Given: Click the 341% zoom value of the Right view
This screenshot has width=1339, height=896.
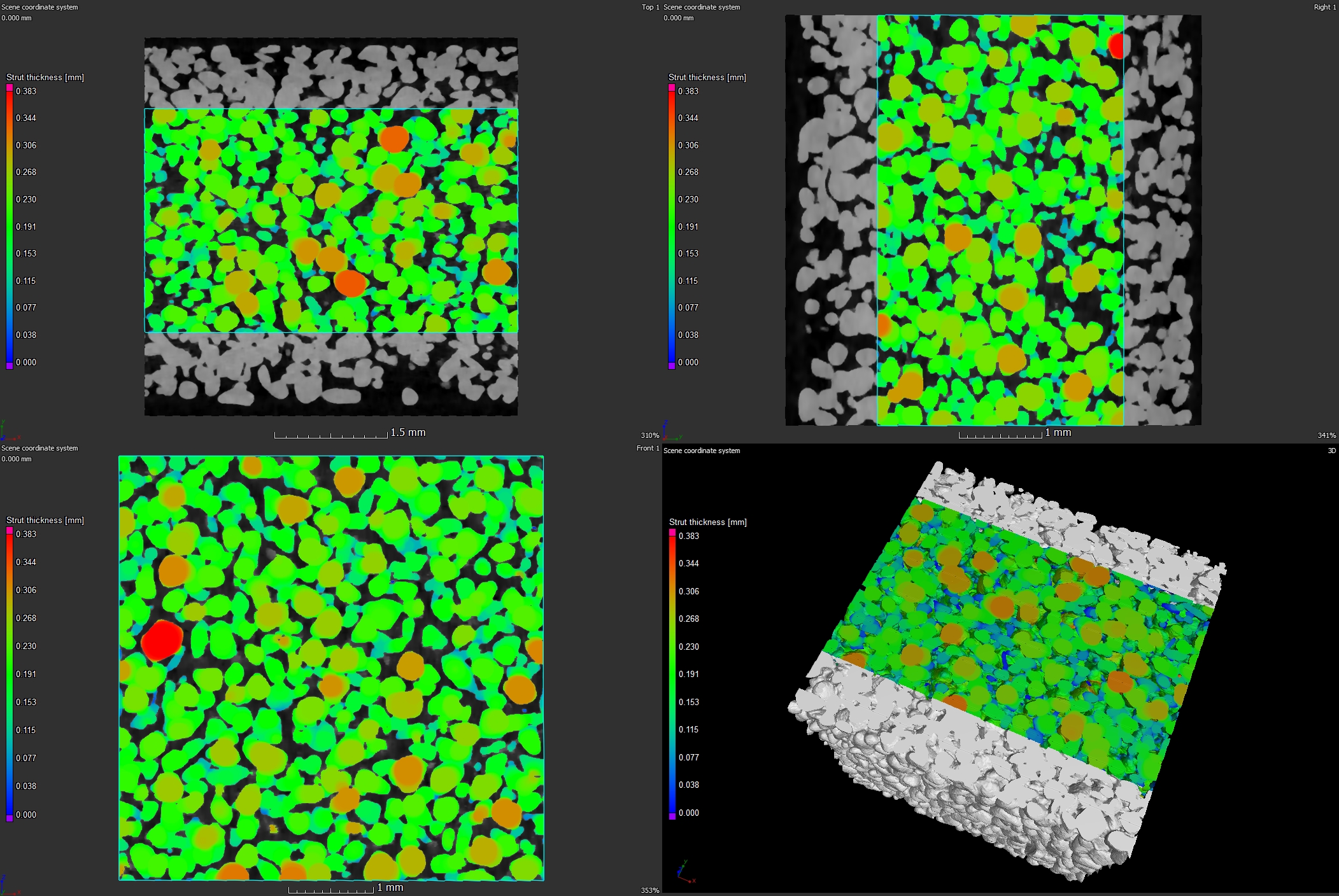Looking at the screenshot, I should click(1327, 435).
